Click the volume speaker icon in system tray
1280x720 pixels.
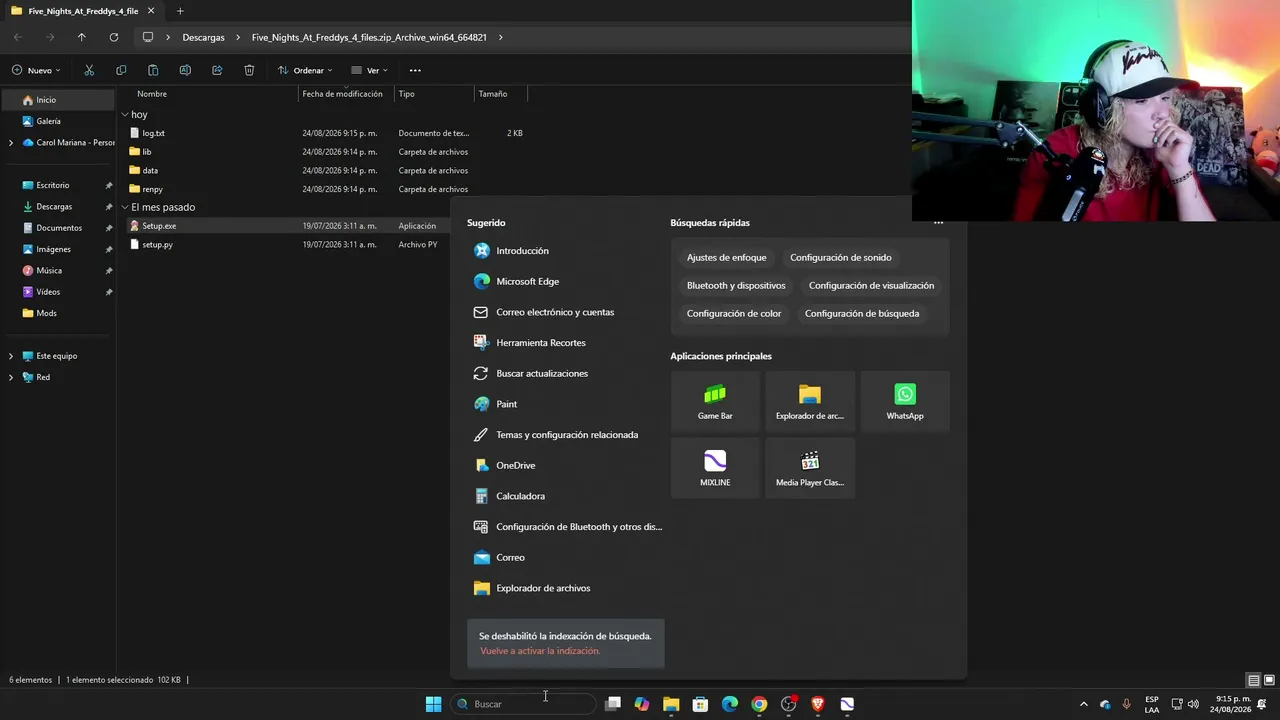(1195, 704)
